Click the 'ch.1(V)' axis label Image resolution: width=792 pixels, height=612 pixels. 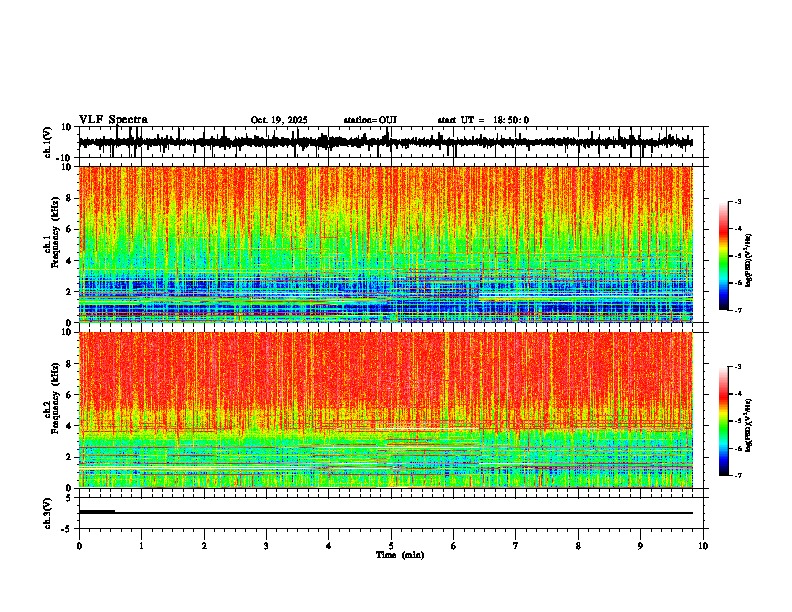pos(48,142)
